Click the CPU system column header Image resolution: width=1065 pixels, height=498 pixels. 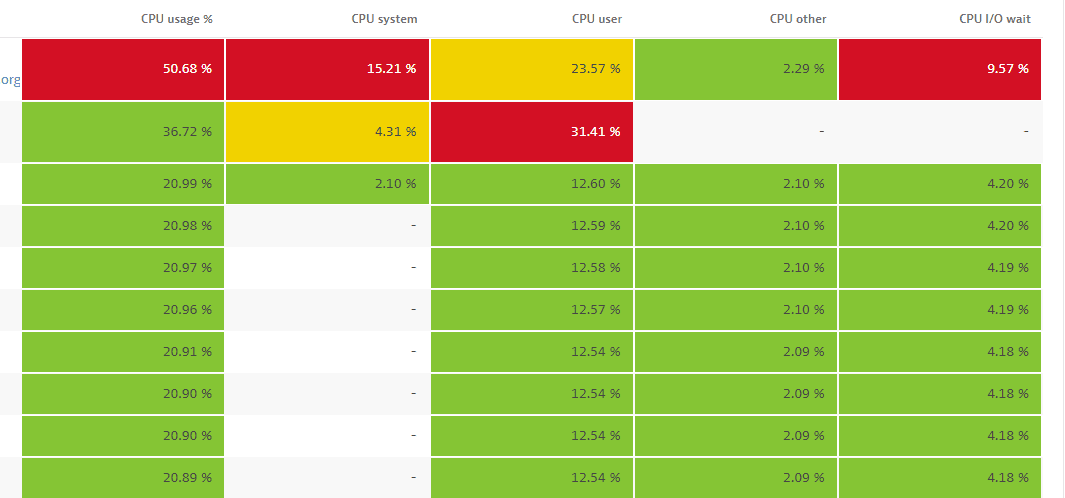pyautogui.click(x=384, y=19)
